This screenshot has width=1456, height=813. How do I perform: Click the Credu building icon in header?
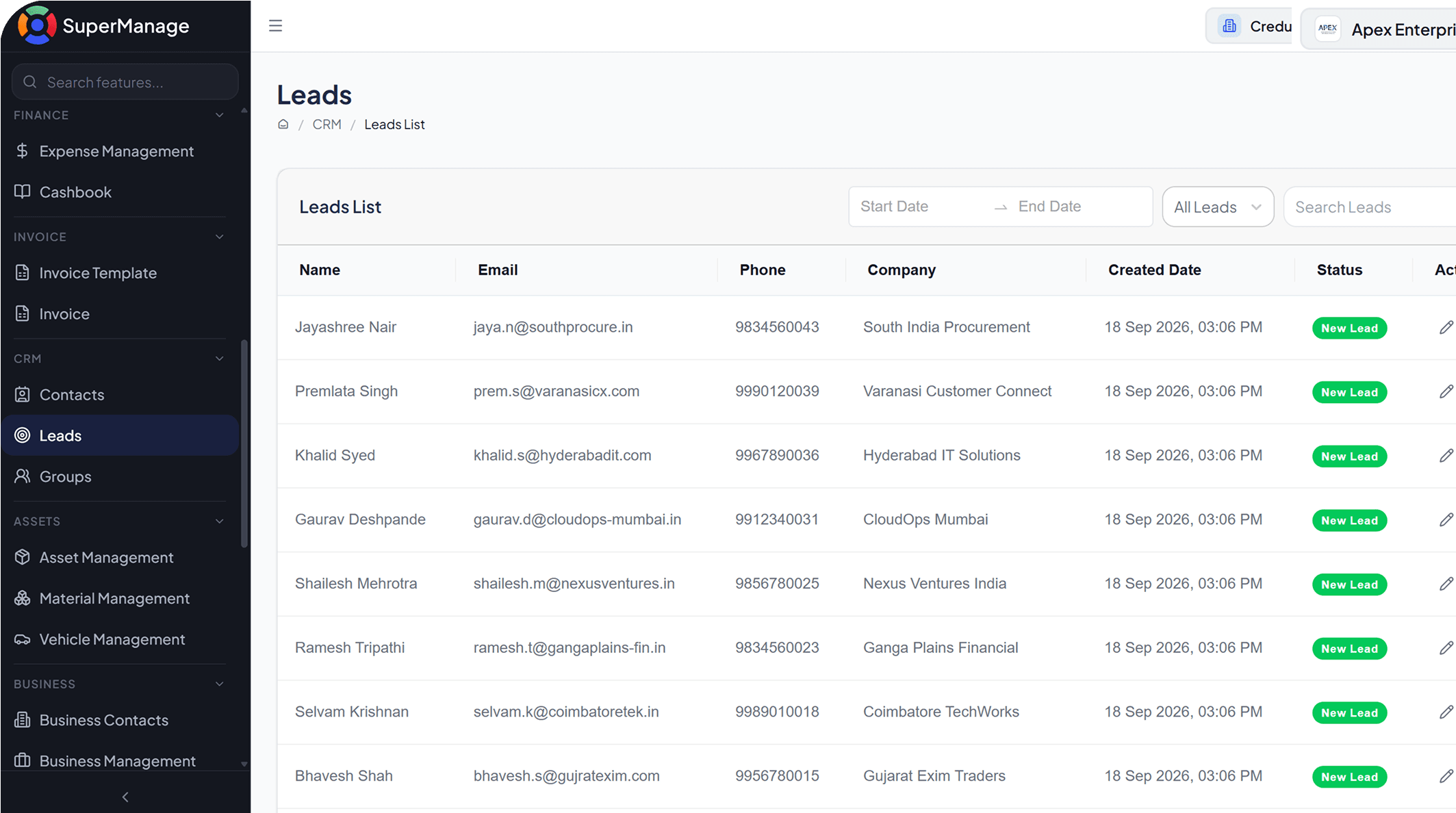click(x=1229, y=26)
